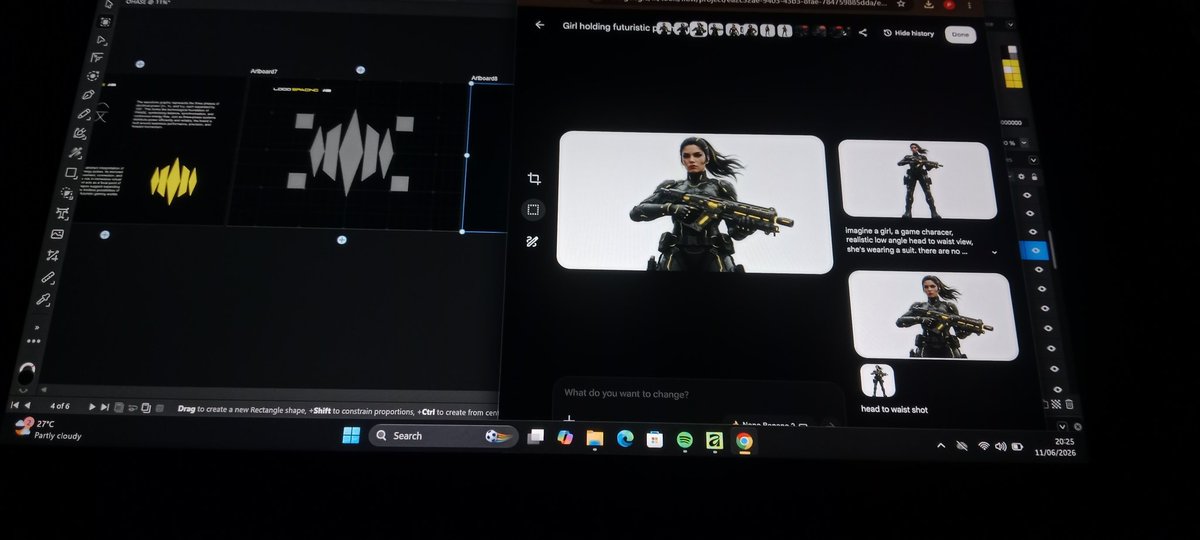Select the Color Picker eyedropper tool

pyautogui.click(x=44, y=299)
